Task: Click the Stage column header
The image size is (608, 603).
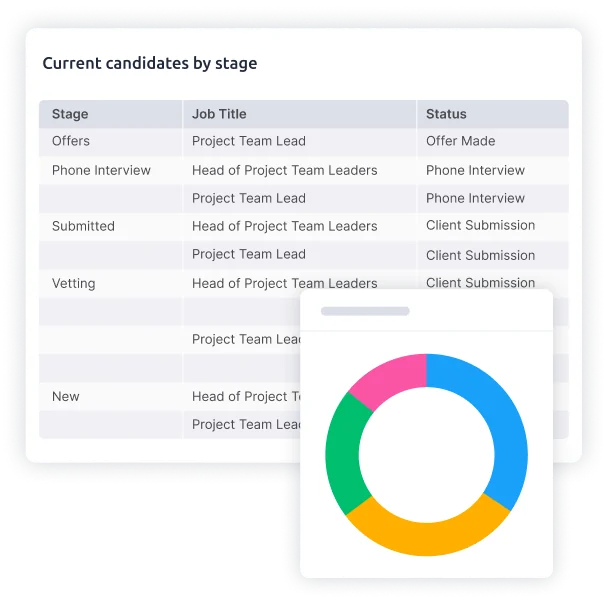Action: tap(70, 114)
